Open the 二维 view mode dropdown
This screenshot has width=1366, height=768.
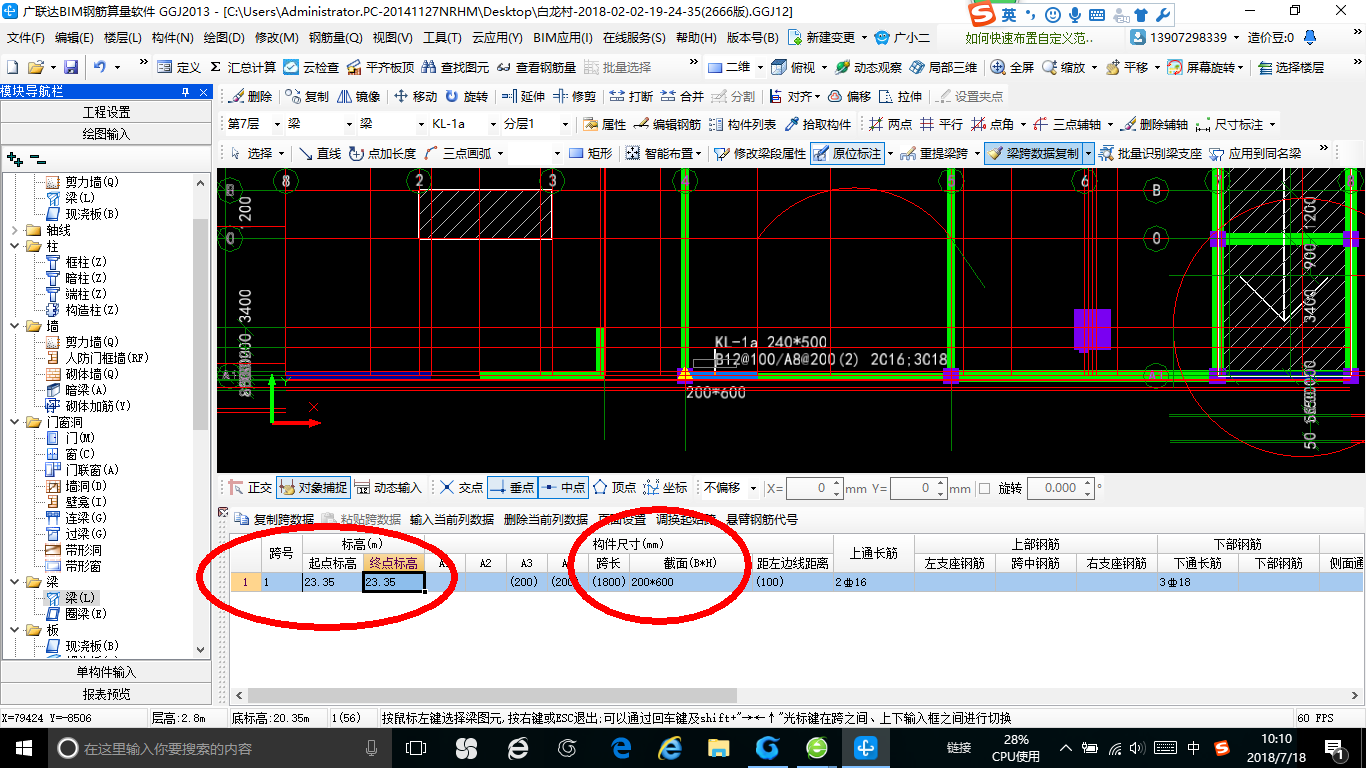(x=759, y=67)
